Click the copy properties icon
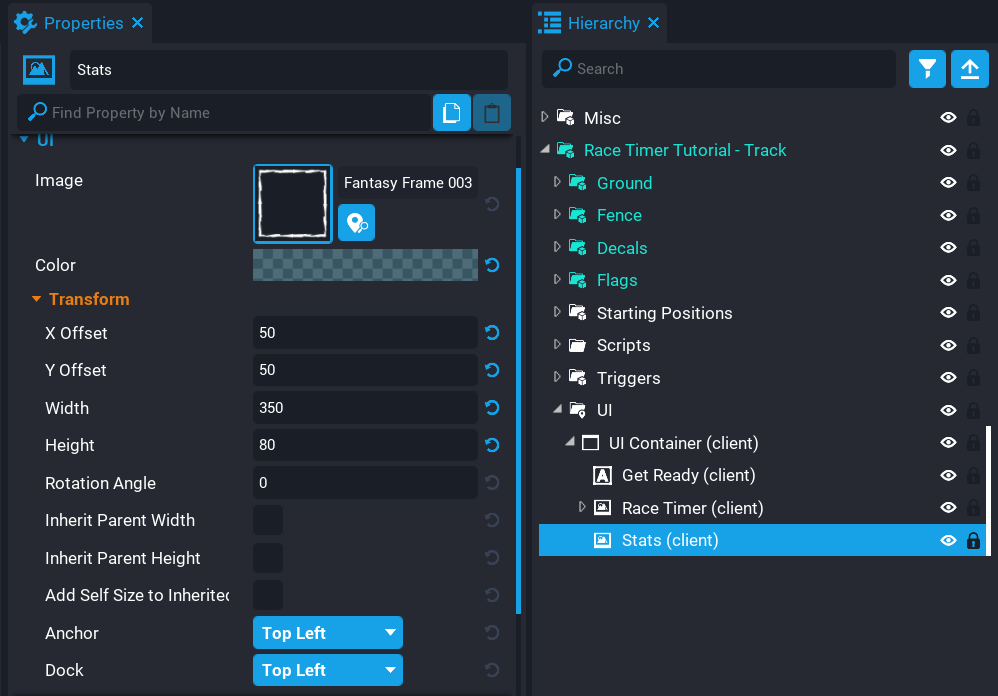 point(452,113)
